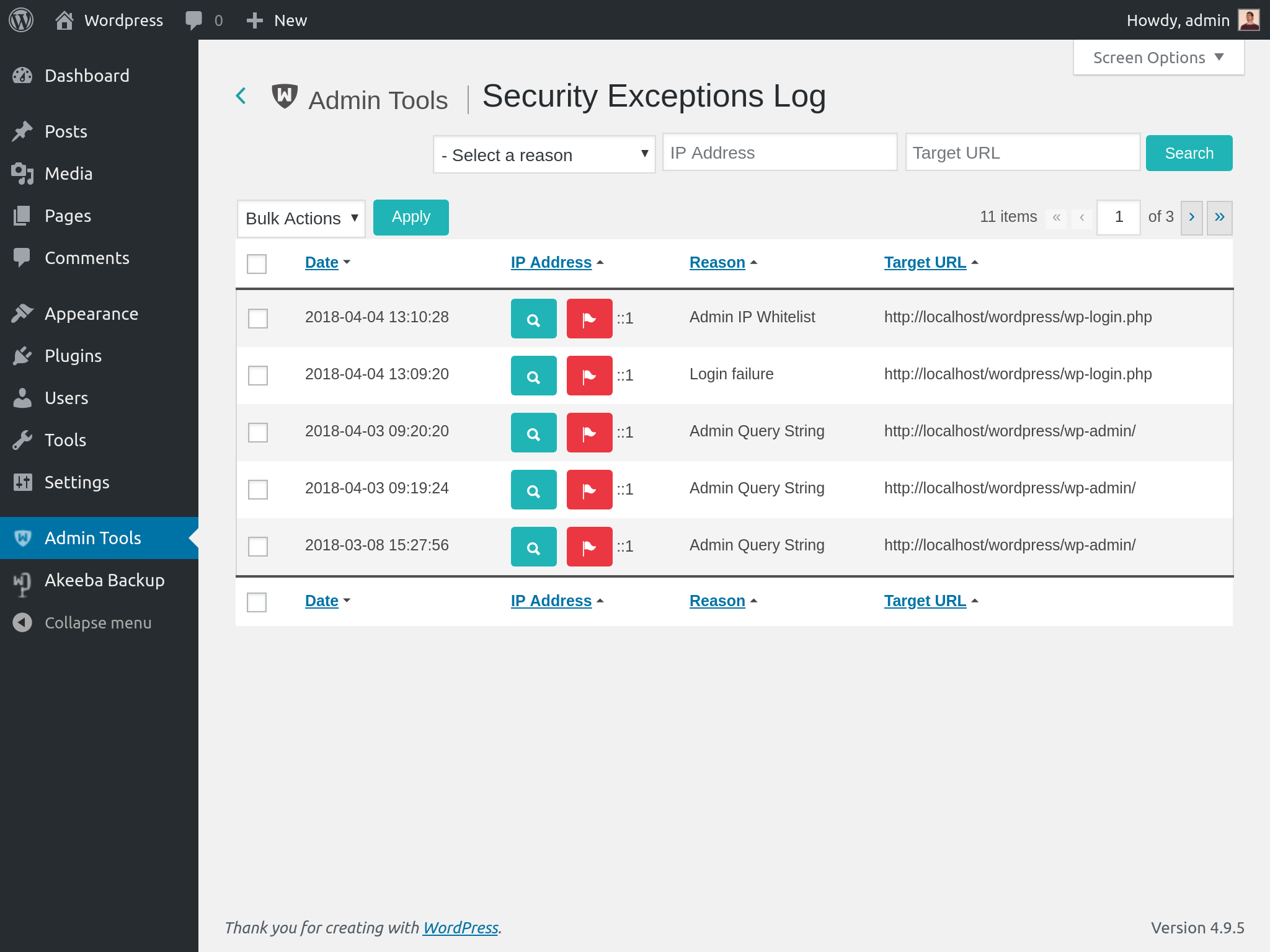Look up IP for 09:19:24 entry
The width and height of the screenshot is (1270, 952).
pos(533,490)
